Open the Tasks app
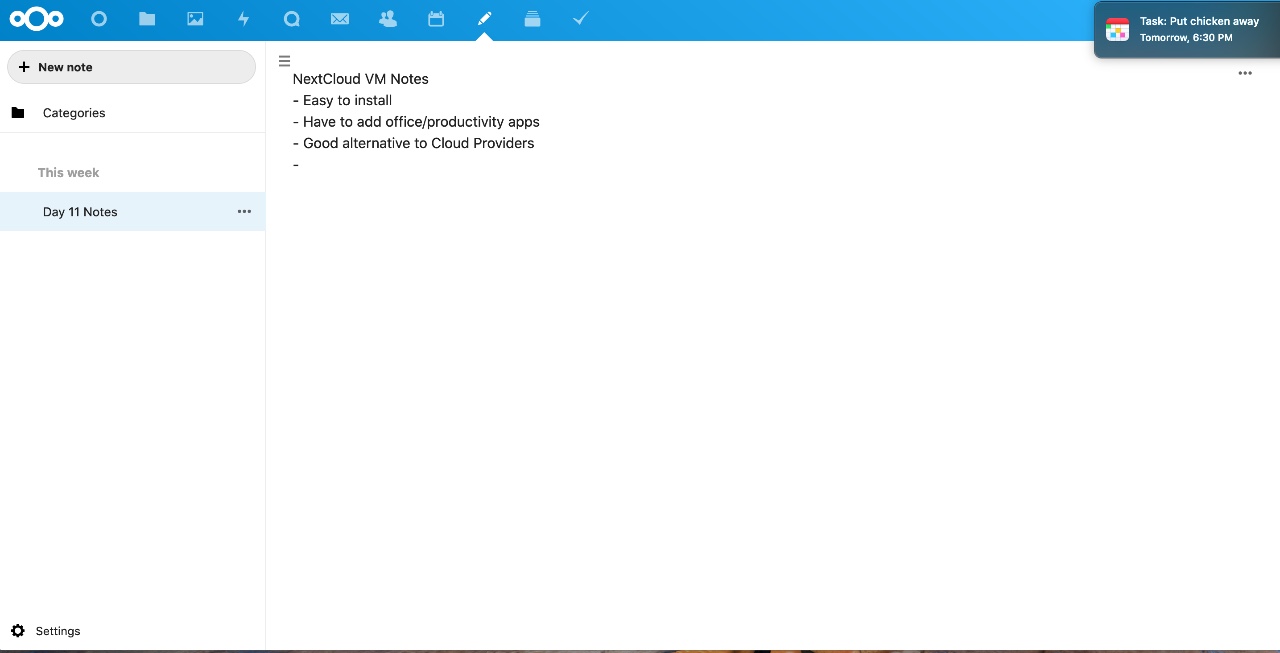 point(580,18)
